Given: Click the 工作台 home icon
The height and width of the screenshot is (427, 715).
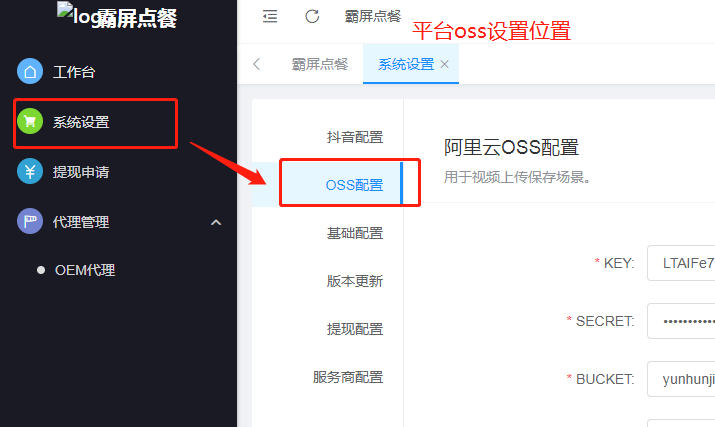Looking at the screenshot, I should click(30, 71).
